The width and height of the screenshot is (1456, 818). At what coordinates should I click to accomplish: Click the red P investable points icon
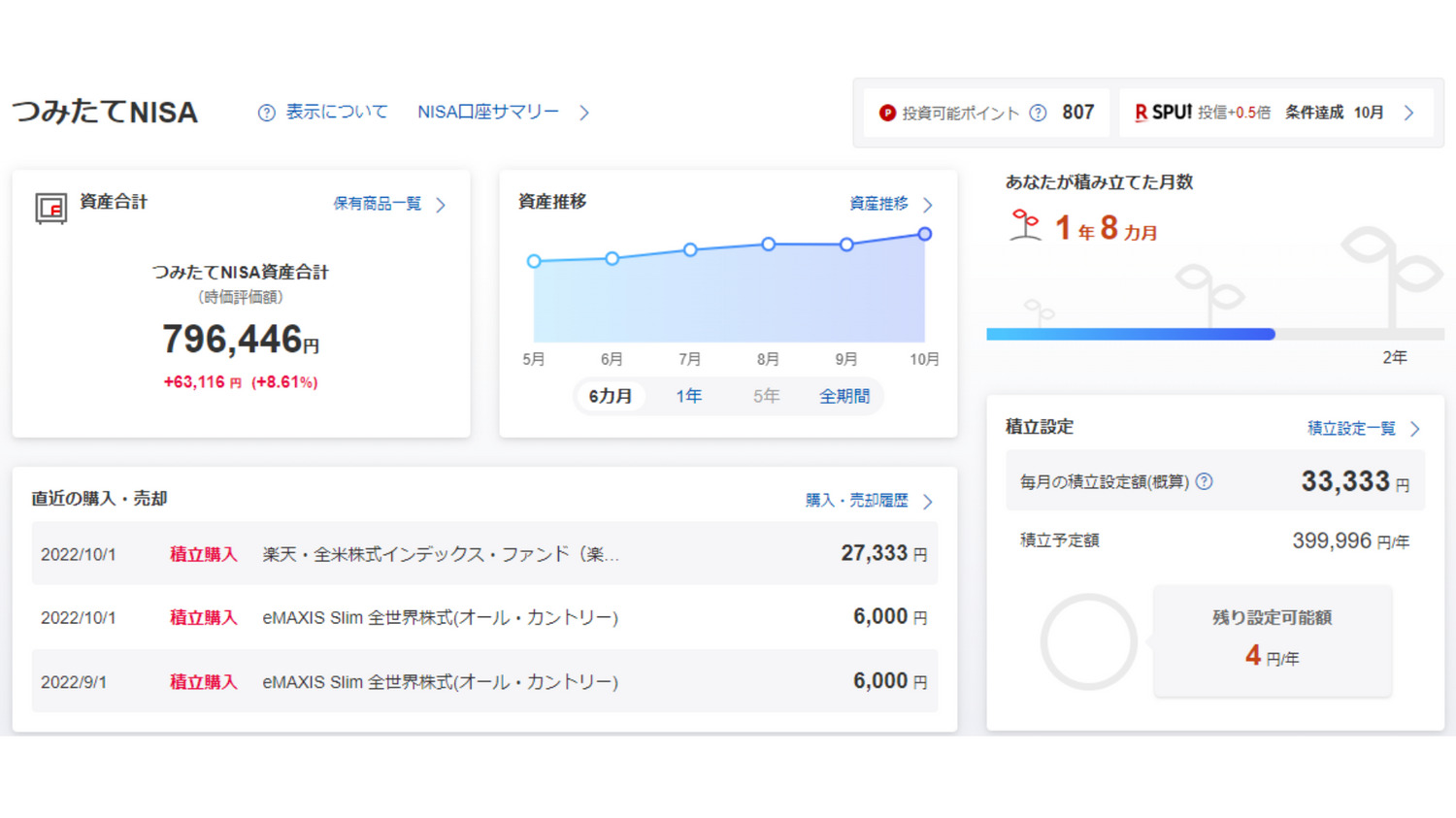[886, 113]
